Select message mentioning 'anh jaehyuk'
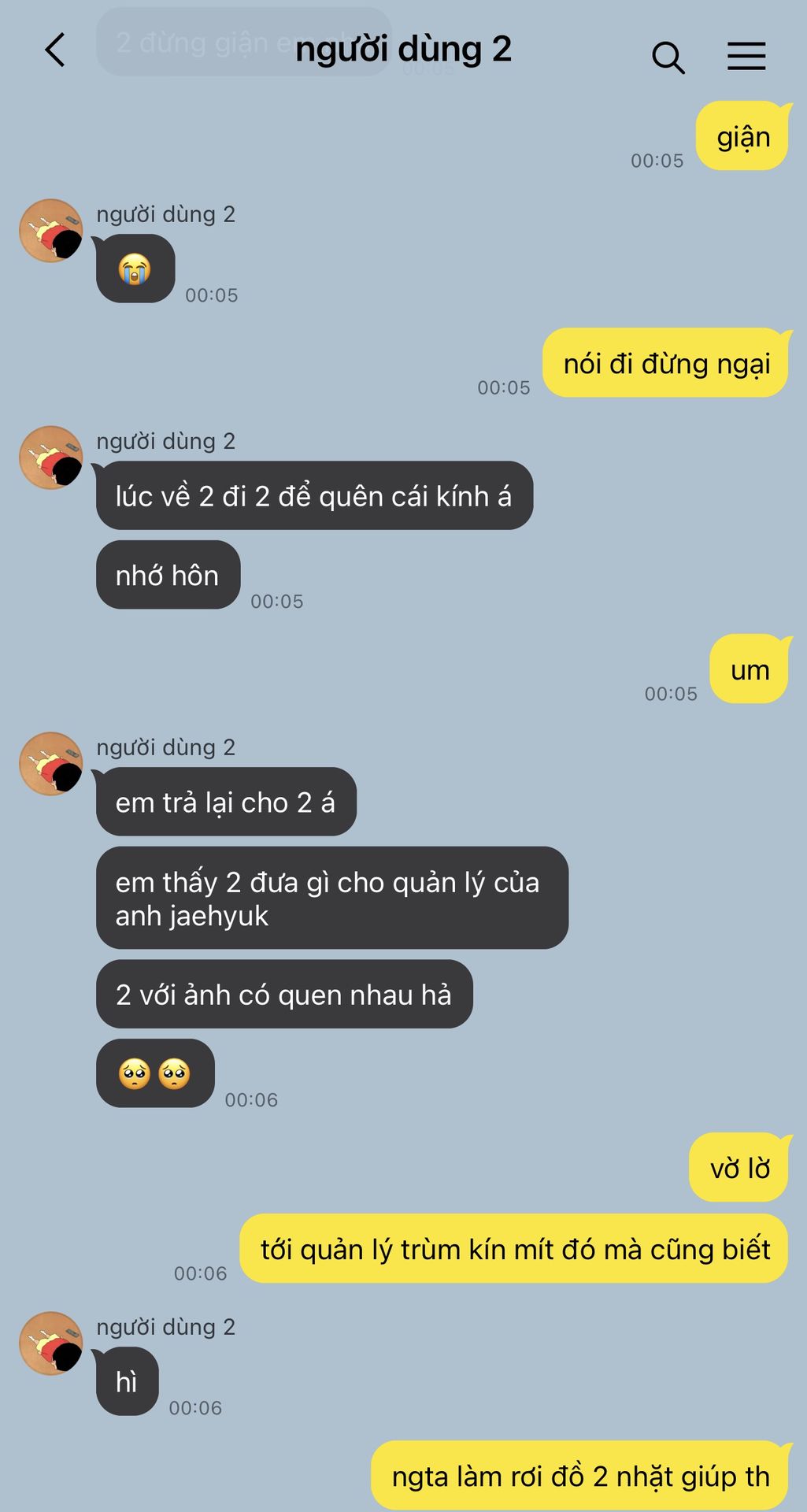 tap(332, 898)
